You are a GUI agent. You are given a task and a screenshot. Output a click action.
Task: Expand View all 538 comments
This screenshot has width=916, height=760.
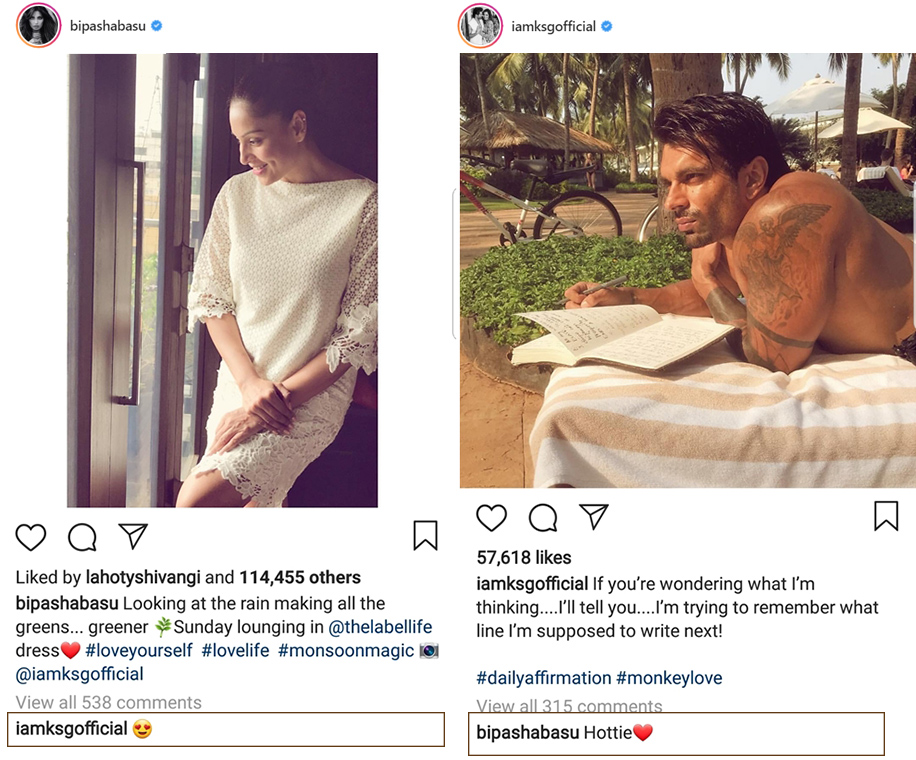(108, 702)
